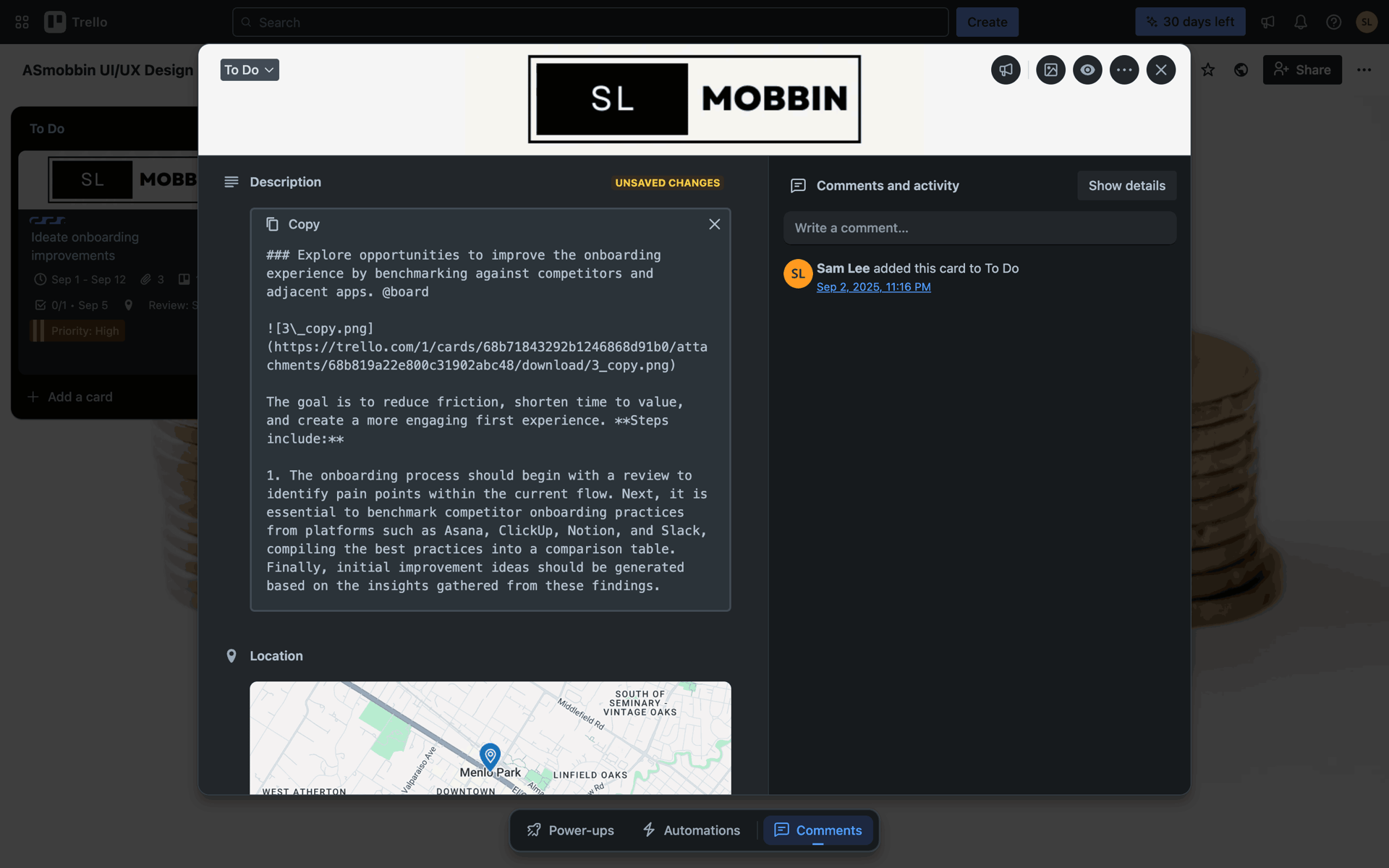The height and width of the screenshot is (868, 1389).
Task: Click Sam Lee's avatar in activity
Action: pos(798,274)
